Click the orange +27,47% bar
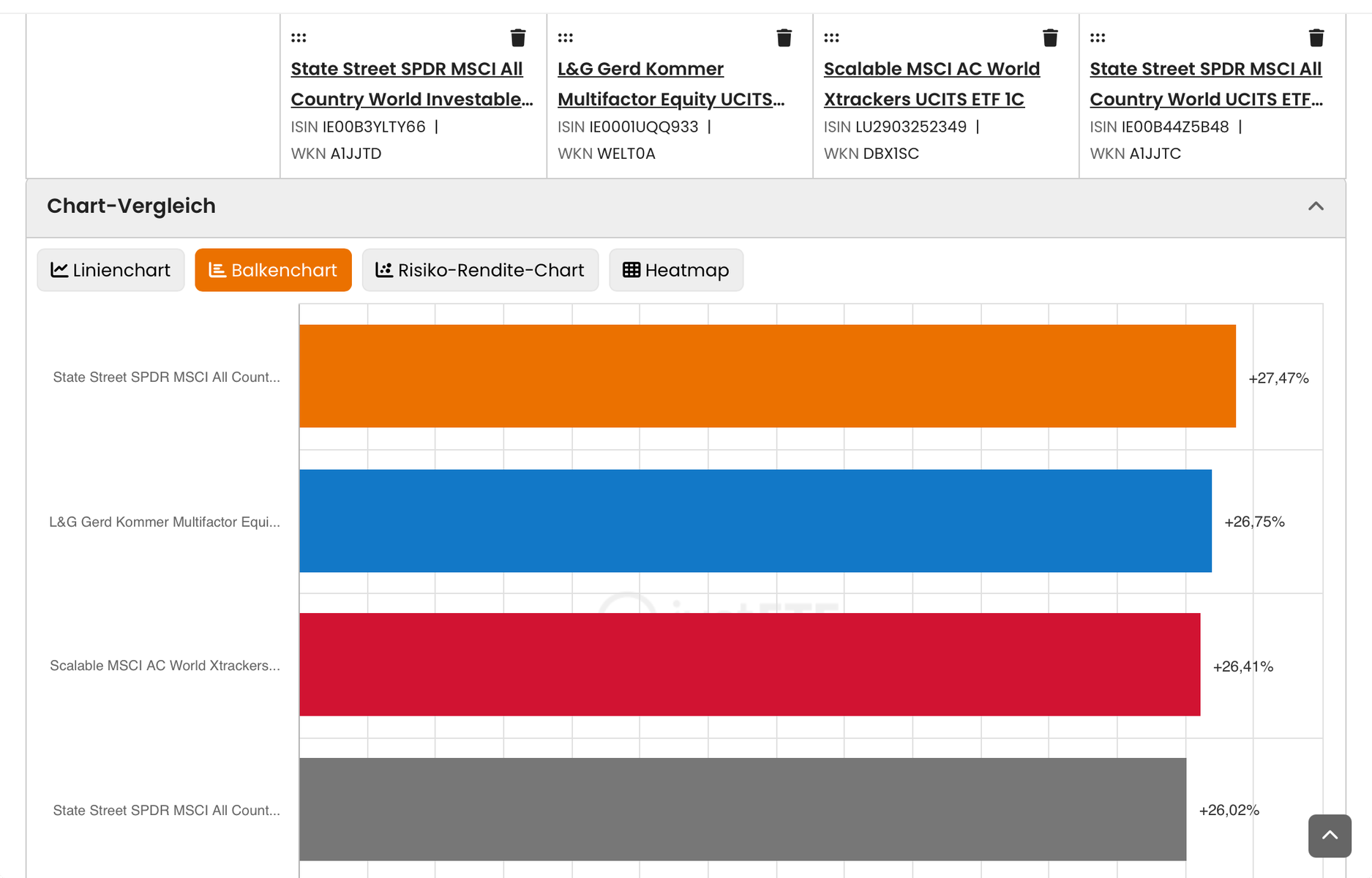The height and width of the screenshot is (878, 1372). [768, 376]
